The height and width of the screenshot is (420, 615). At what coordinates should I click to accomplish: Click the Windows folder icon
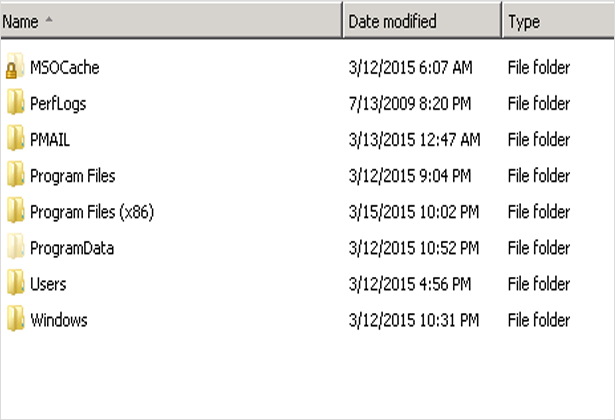point(15,319)
